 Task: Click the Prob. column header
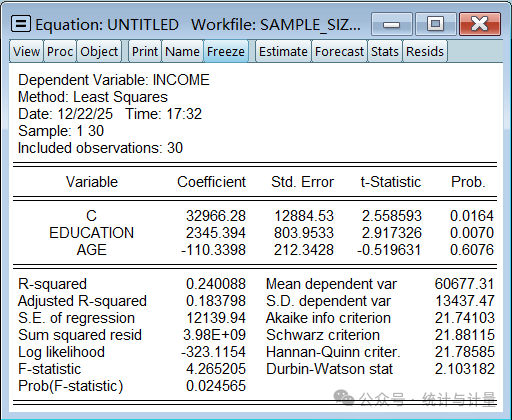(468, 182)
